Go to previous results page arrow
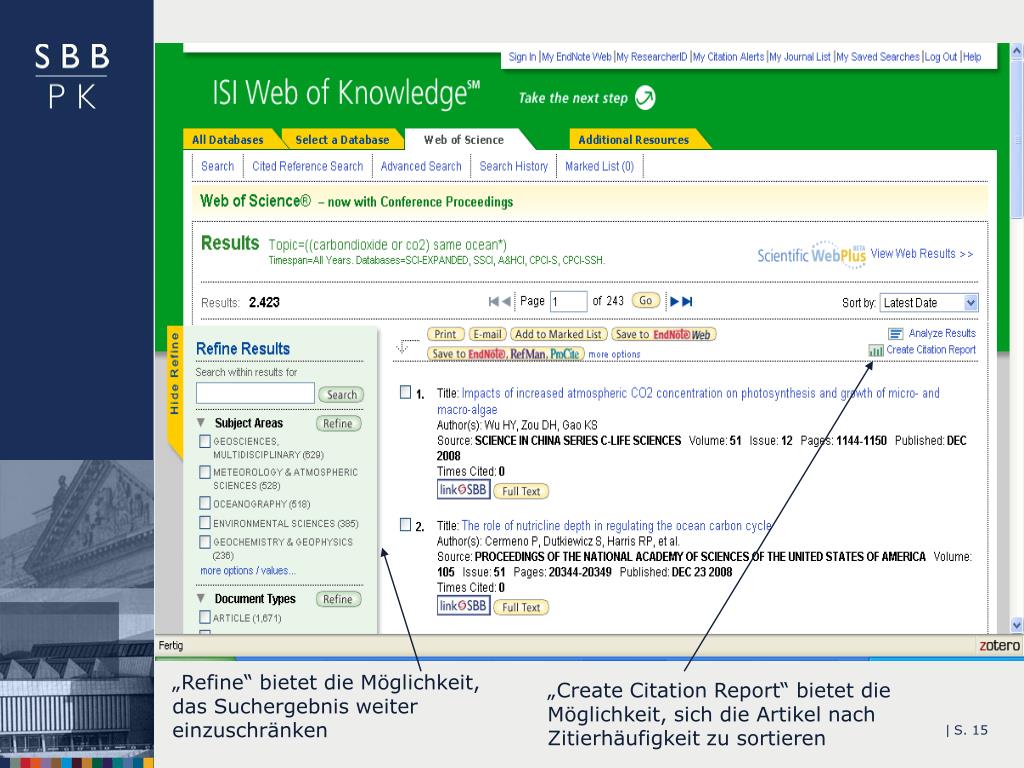Image resolution: width=1024 pixels, height=768 pixels. tap(506, 301)
